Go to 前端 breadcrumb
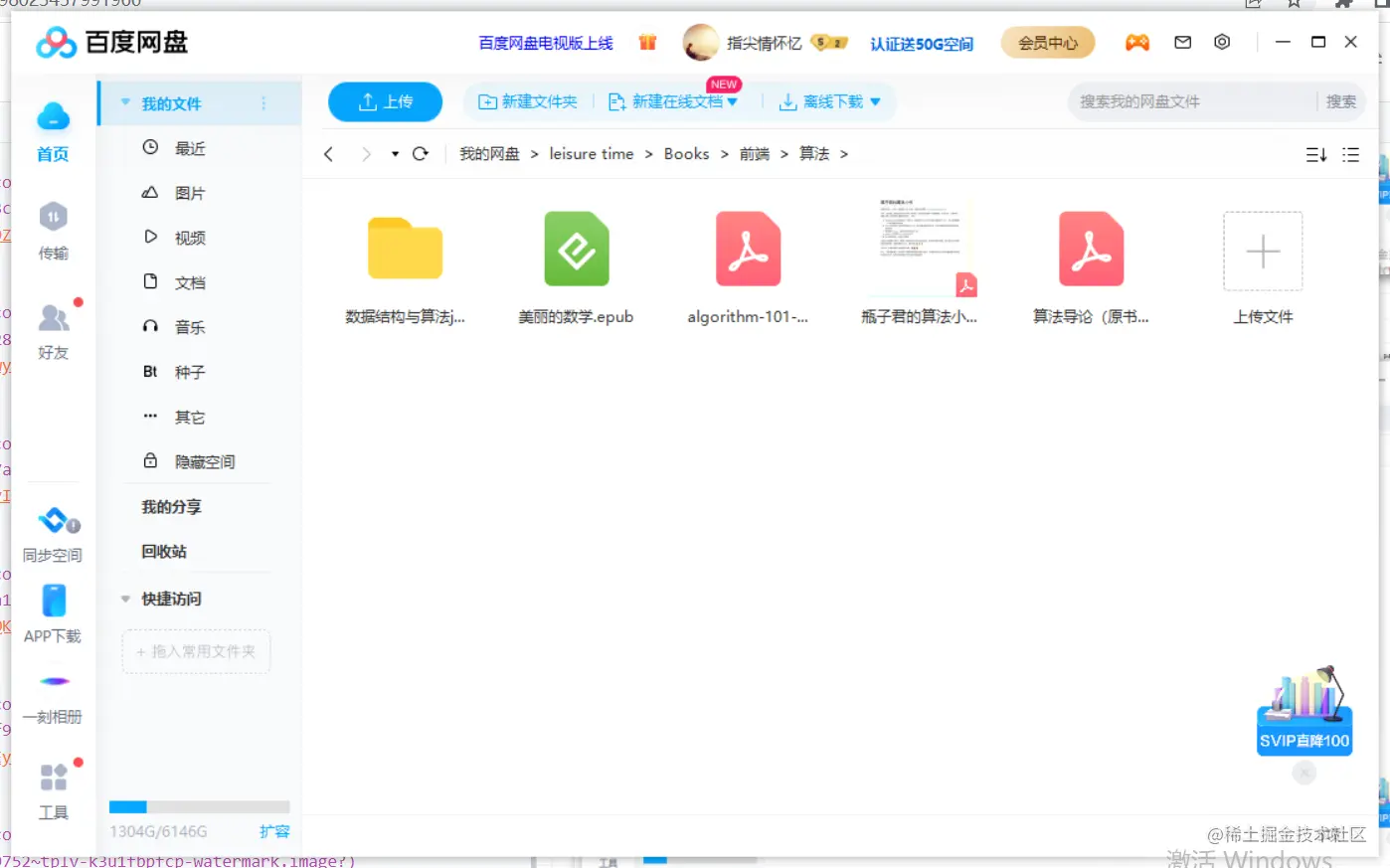1390x868 pixels. coord(755,154)
